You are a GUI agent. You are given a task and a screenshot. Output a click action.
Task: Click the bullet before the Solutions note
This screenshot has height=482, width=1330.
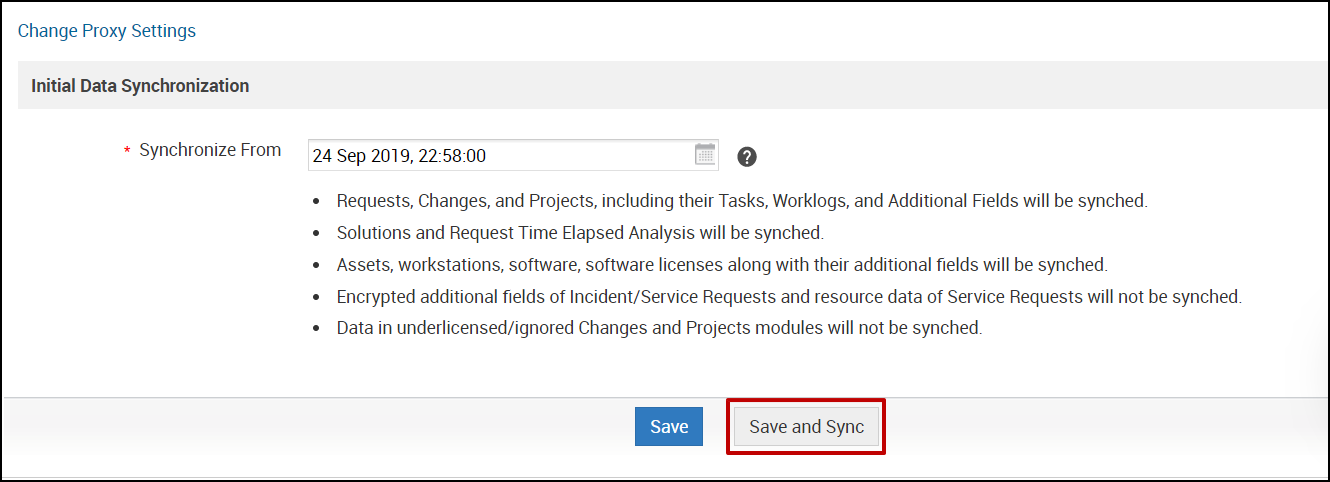coord(317,234)
